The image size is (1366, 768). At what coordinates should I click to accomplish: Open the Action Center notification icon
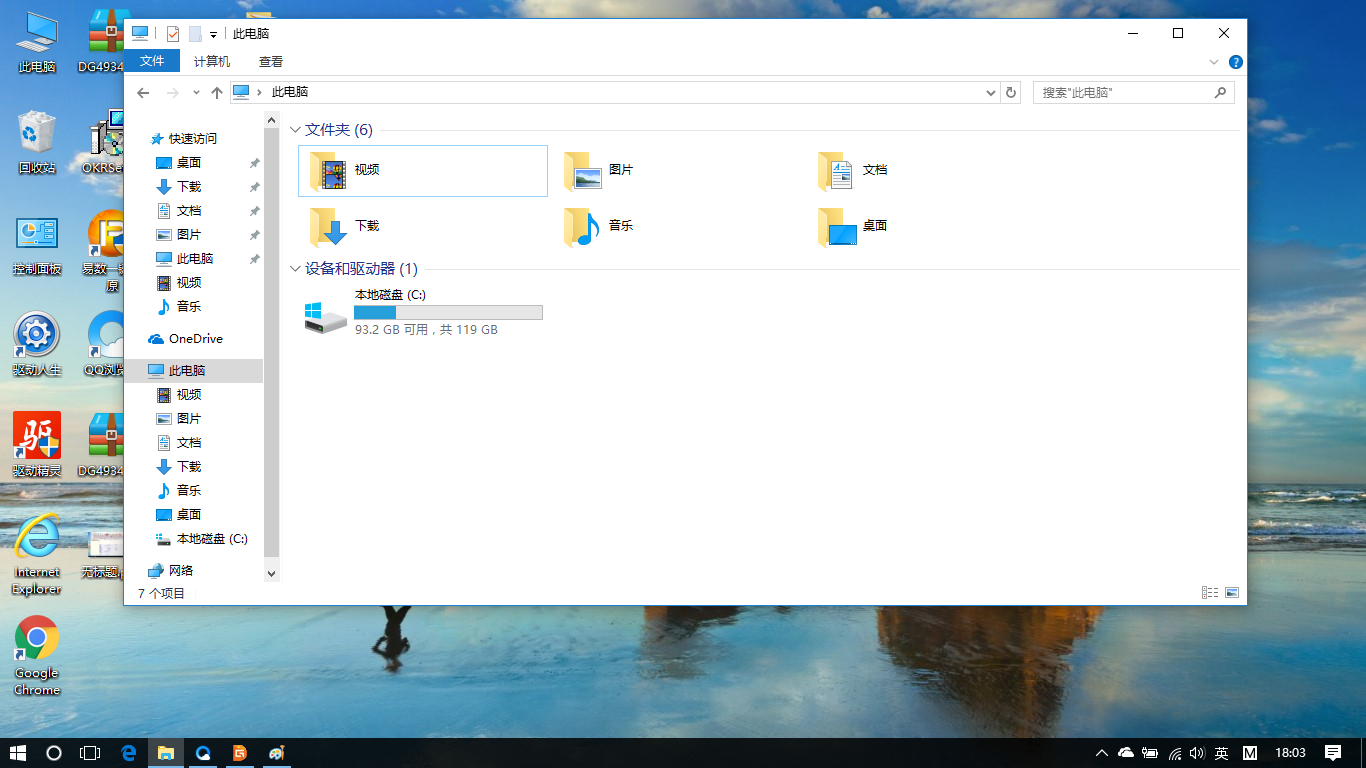tap(1333, 753)
